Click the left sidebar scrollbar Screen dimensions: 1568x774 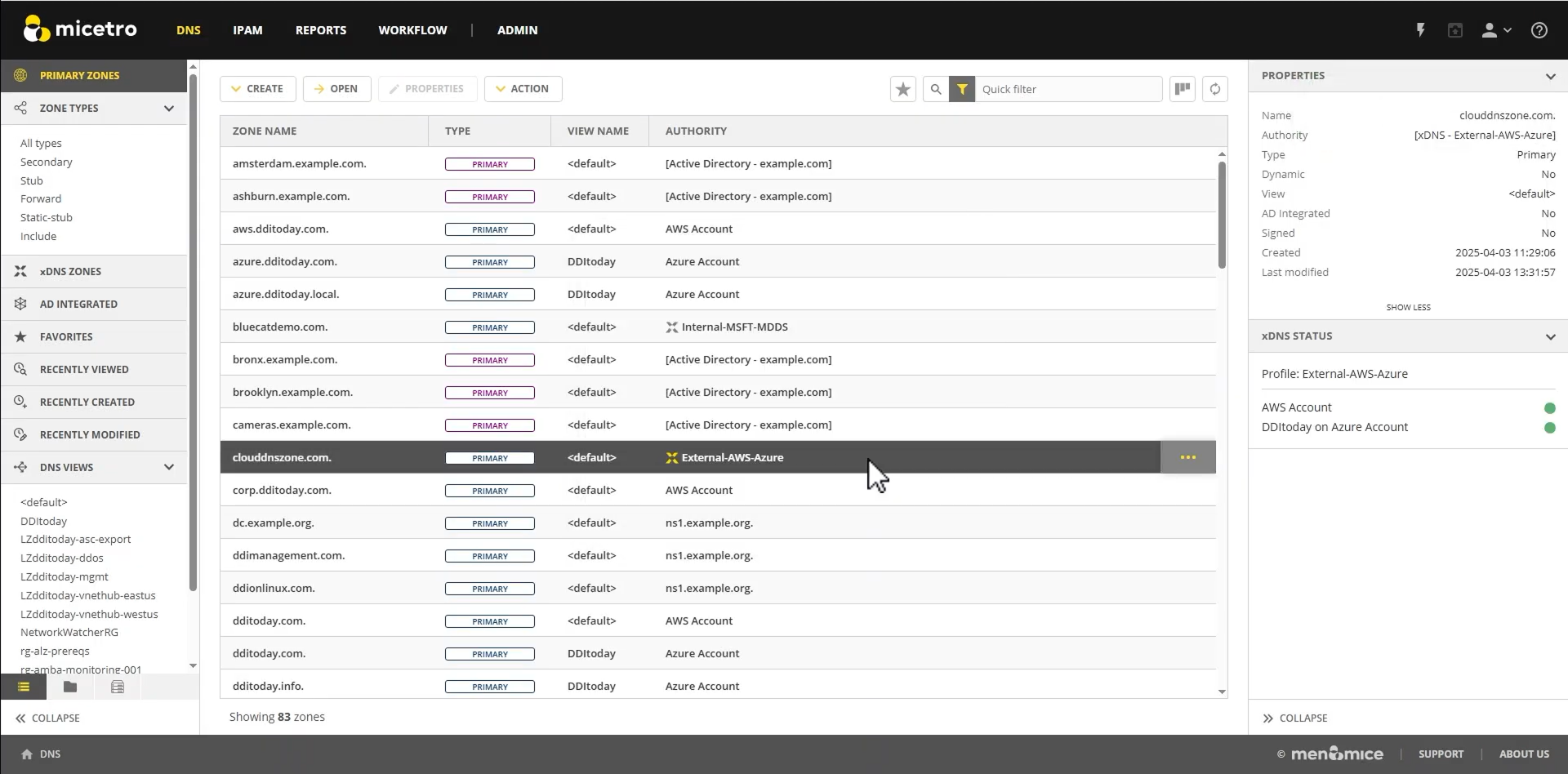point(193,332)
